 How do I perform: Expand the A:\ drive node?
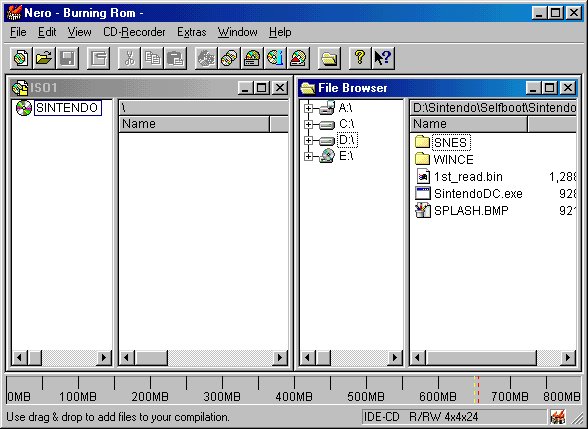308,108
